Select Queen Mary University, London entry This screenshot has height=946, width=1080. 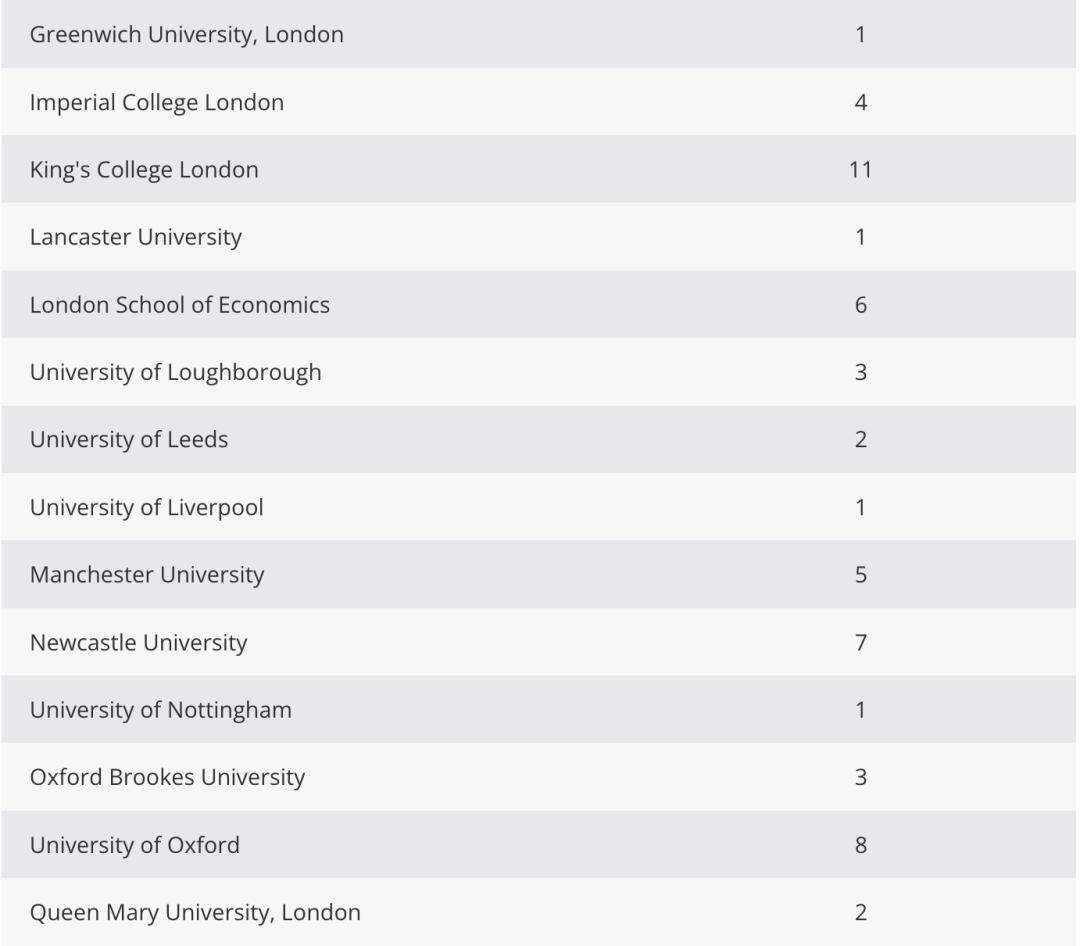click(x=195, y=912)
